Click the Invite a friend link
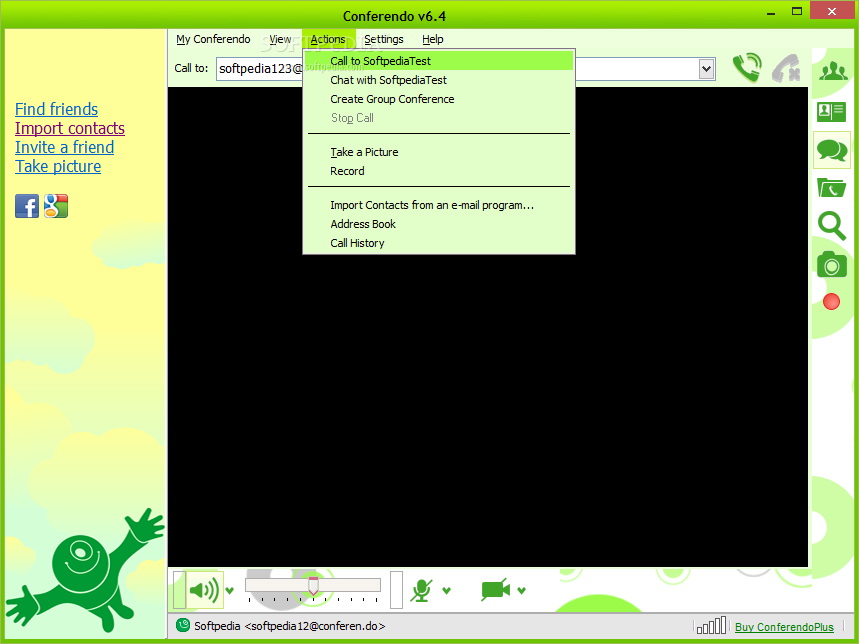Screen dimensions: 859x644 pyautogui.click(x=65, y=147)
